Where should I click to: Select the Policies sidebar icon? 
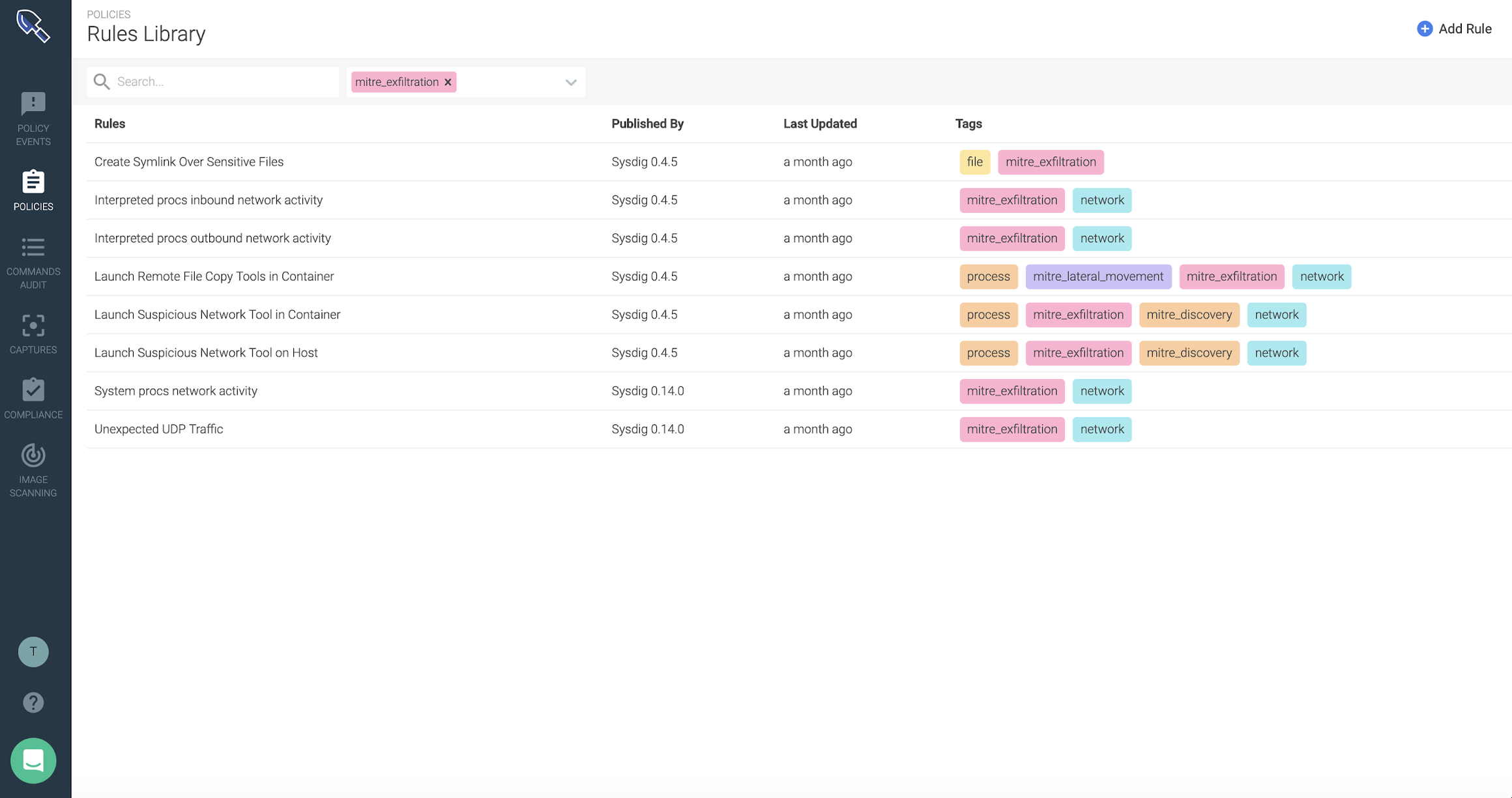(x=33, y=189)
